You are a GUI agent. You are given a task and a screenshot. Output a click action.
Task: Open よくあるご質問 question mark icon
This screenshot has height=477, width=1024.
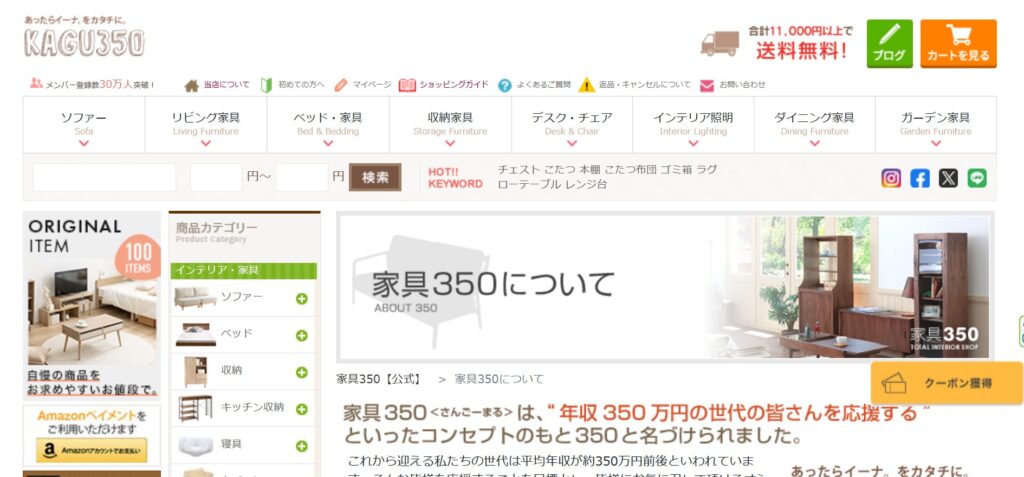pos(504,86)
